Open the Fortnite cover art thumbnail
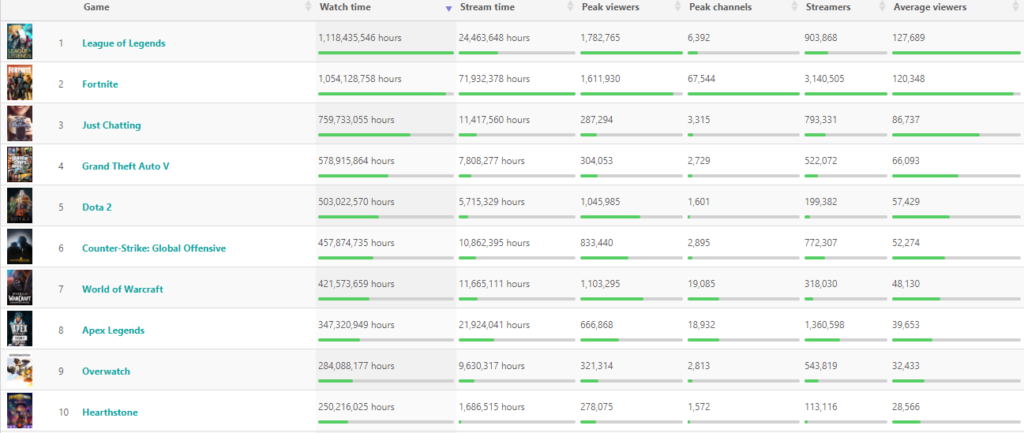The width and height of the screenshot is (1024, 433). 20,83
